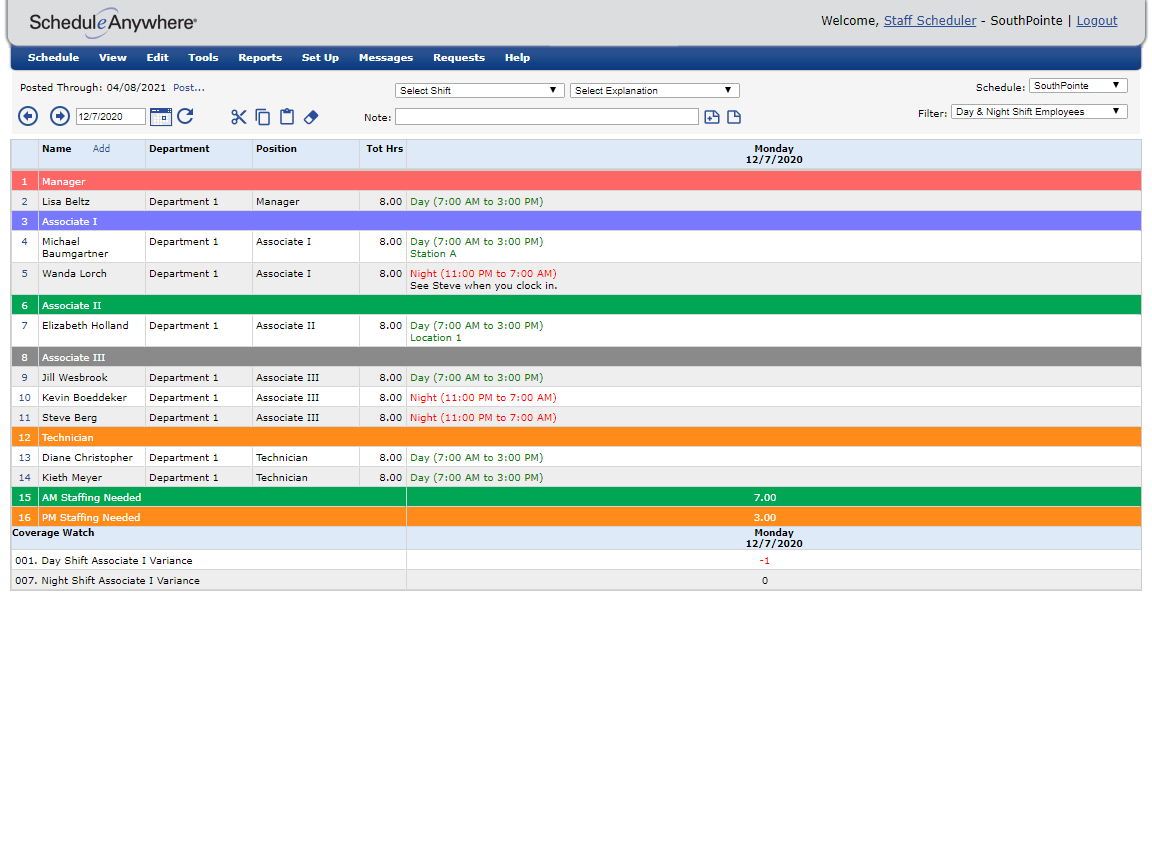Click the Post... link

point(189,87)
